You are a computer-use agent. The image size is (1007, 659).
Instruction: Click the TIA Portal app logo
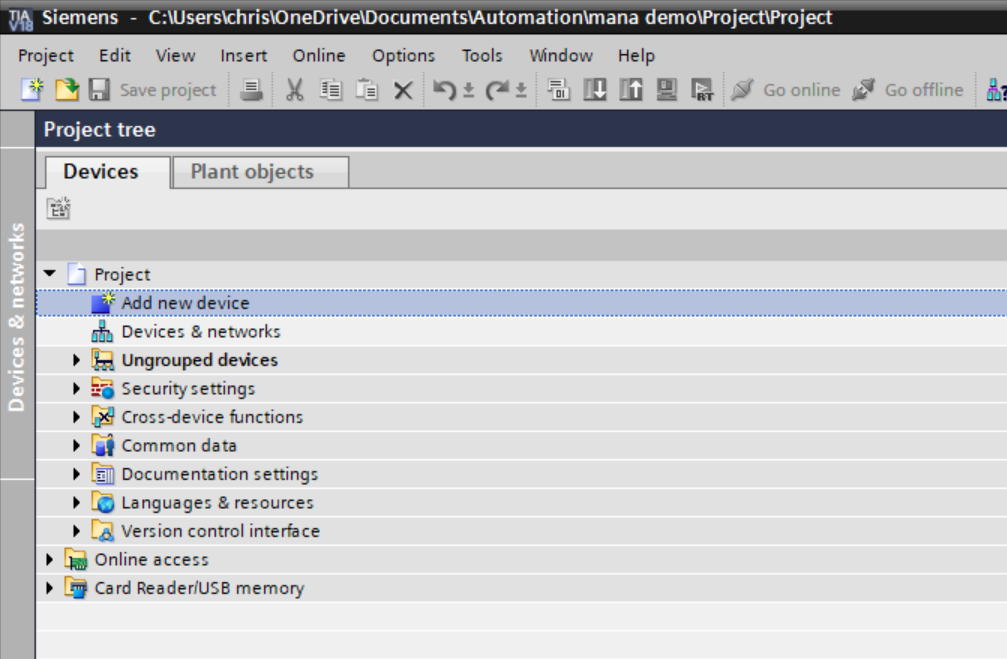click(x=20, y=18)
